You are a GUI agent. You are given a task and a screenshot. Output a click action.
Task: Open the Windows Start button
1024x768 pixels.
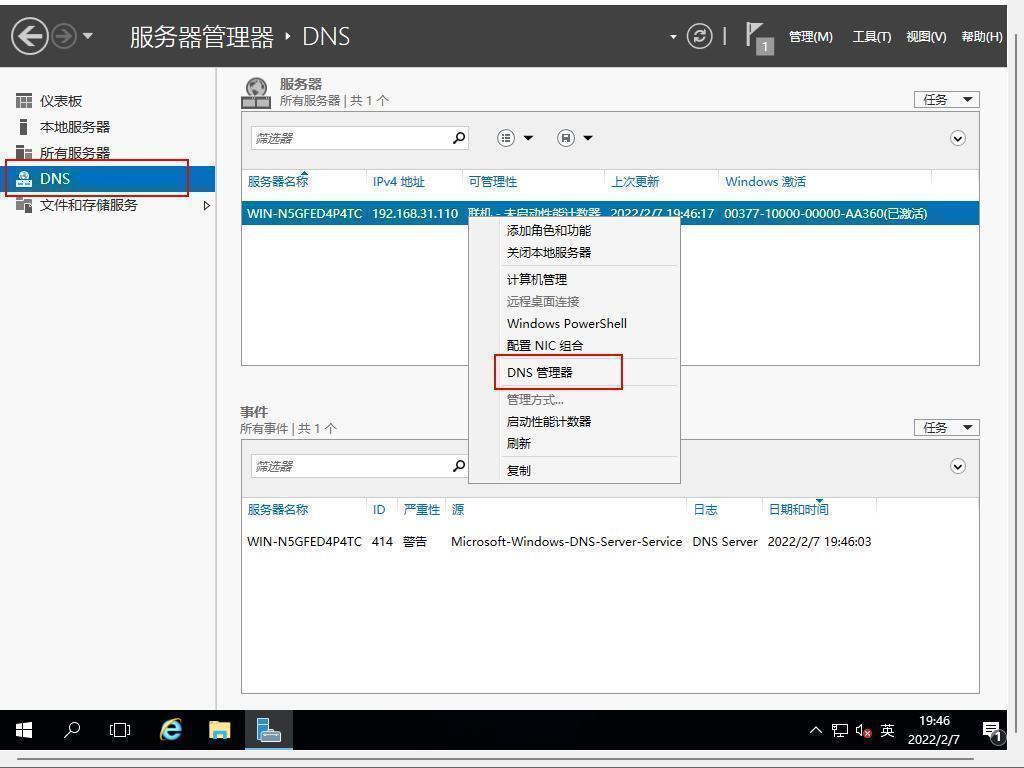tap(24, 730)
